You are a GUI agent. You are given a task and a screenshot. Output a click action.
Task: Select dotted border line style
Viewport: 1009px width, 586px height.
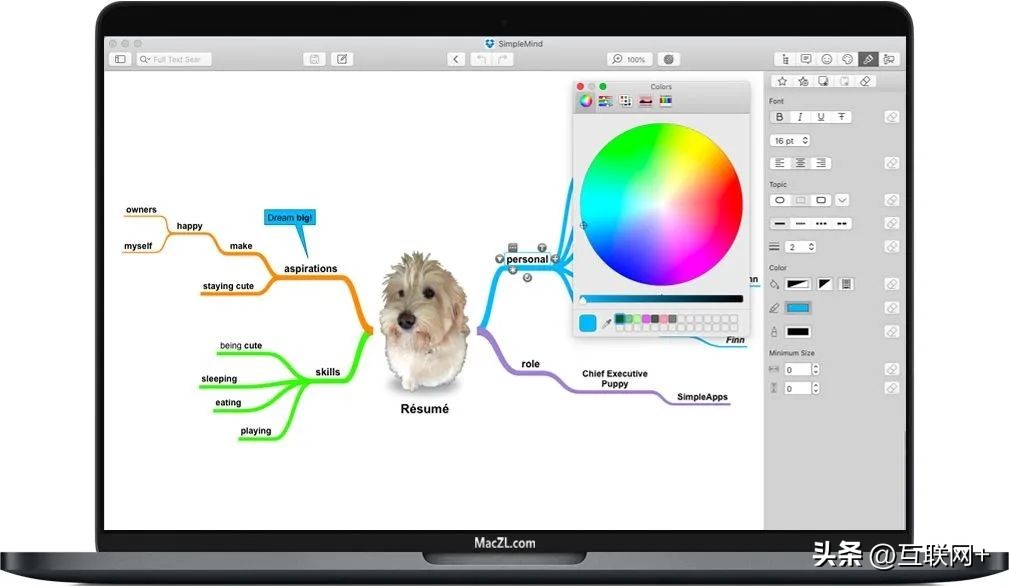(821, 224)
